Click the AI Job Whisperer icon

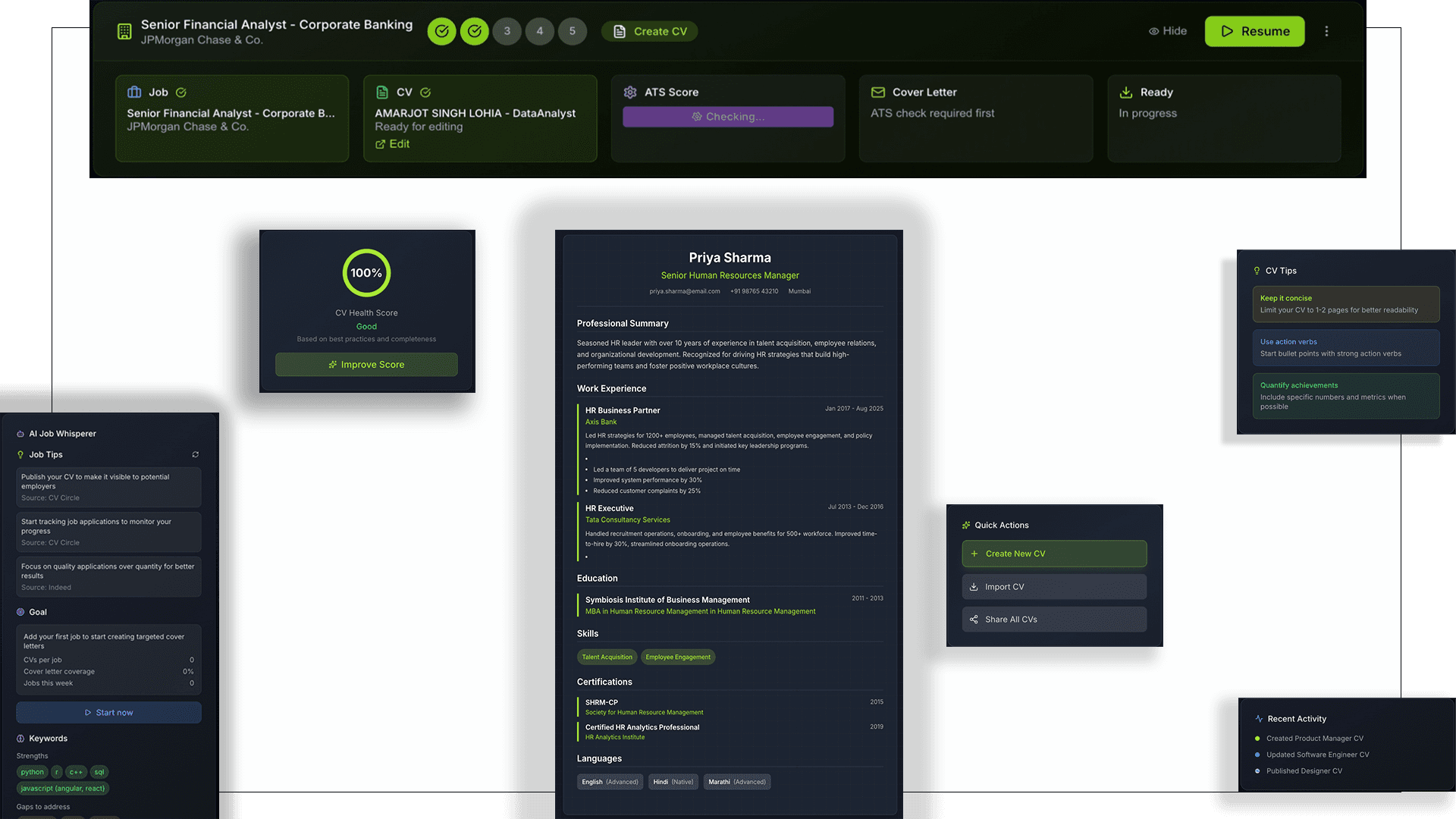tap(20, 435)
